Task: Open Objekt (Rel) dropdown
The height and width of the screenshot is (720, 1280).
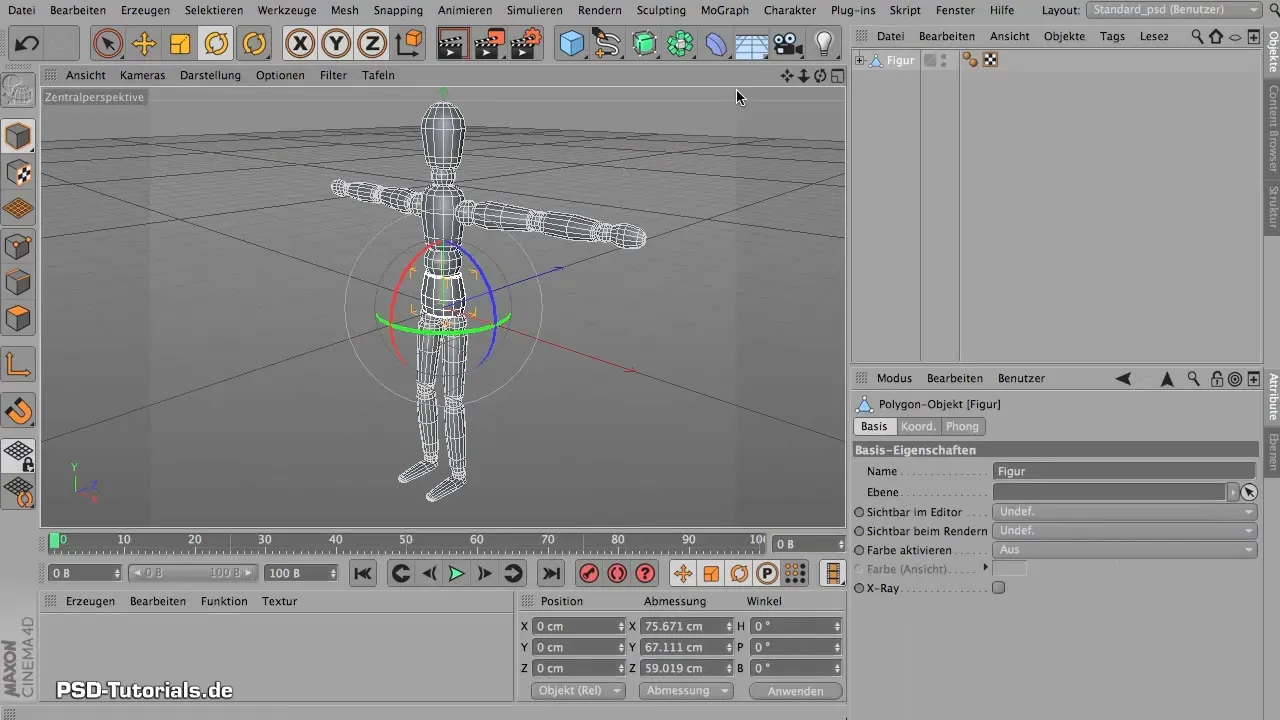Action: pos(577,691)
